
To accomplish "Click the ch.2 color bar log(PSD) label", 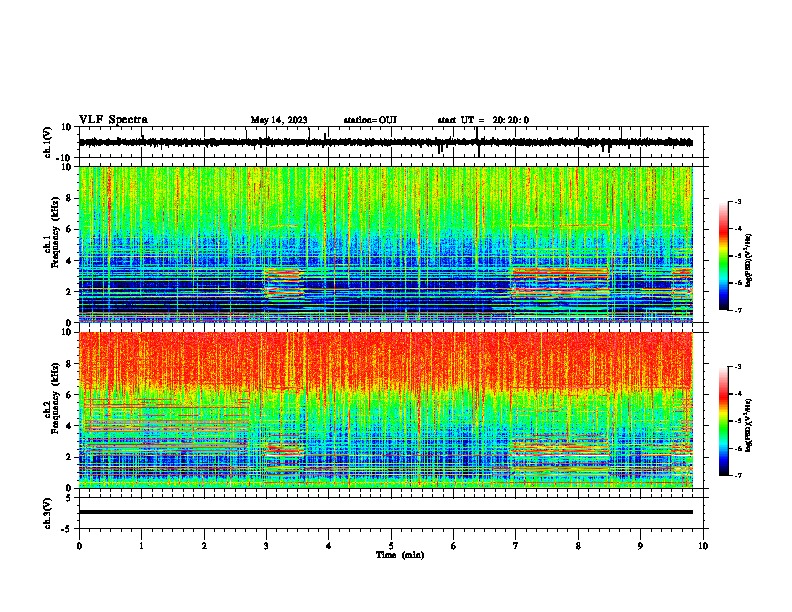I will (x=748, y=425).
